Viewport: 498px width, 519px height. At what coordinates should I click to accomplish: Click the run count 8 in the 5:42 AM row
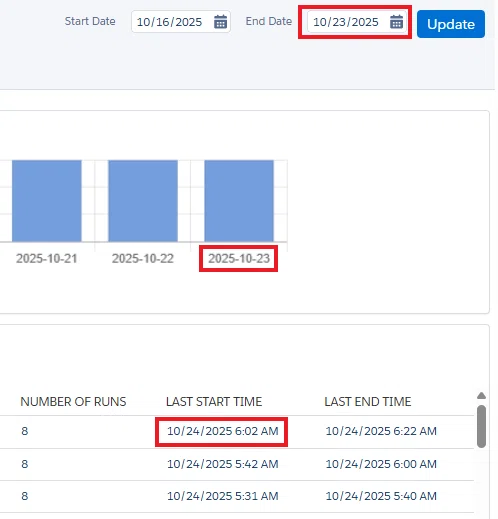tap(25, 464)
